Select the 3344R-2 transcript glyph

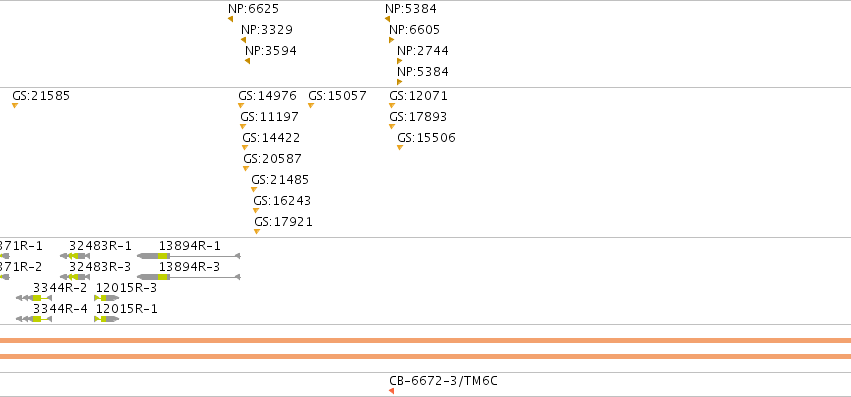coord(34,298)
